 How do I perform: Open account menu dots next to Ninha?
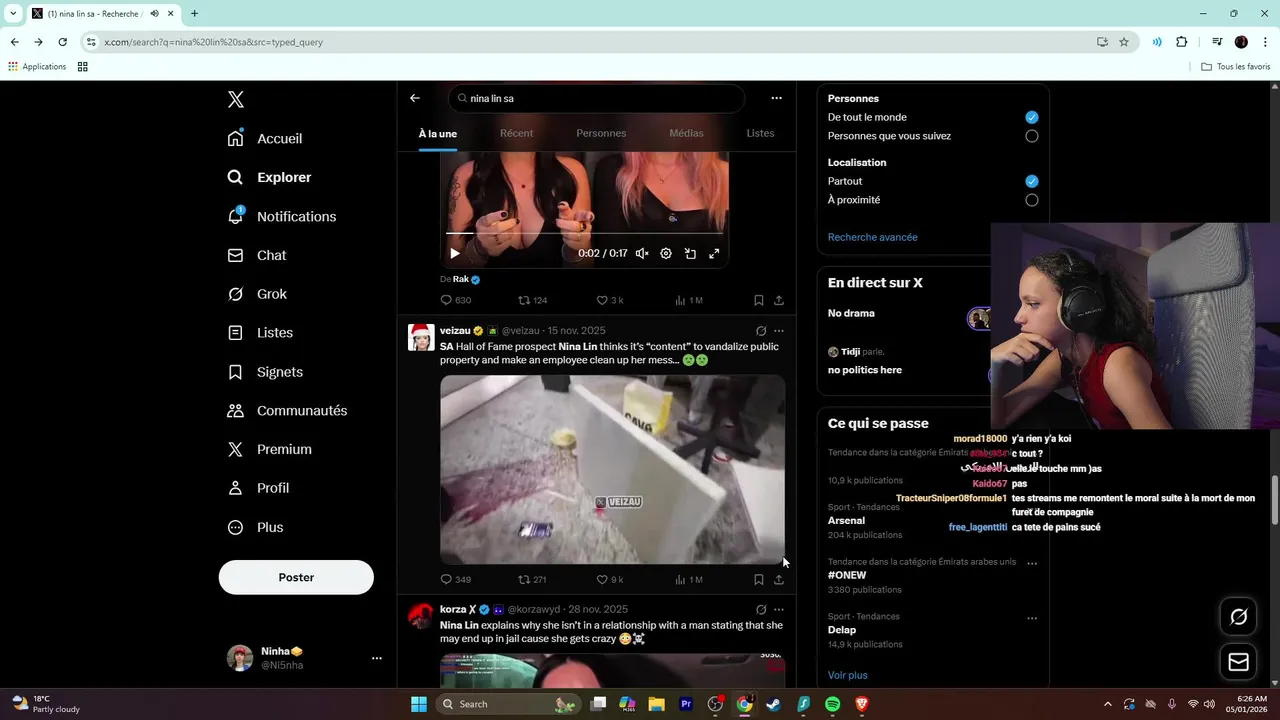(377, 658)
